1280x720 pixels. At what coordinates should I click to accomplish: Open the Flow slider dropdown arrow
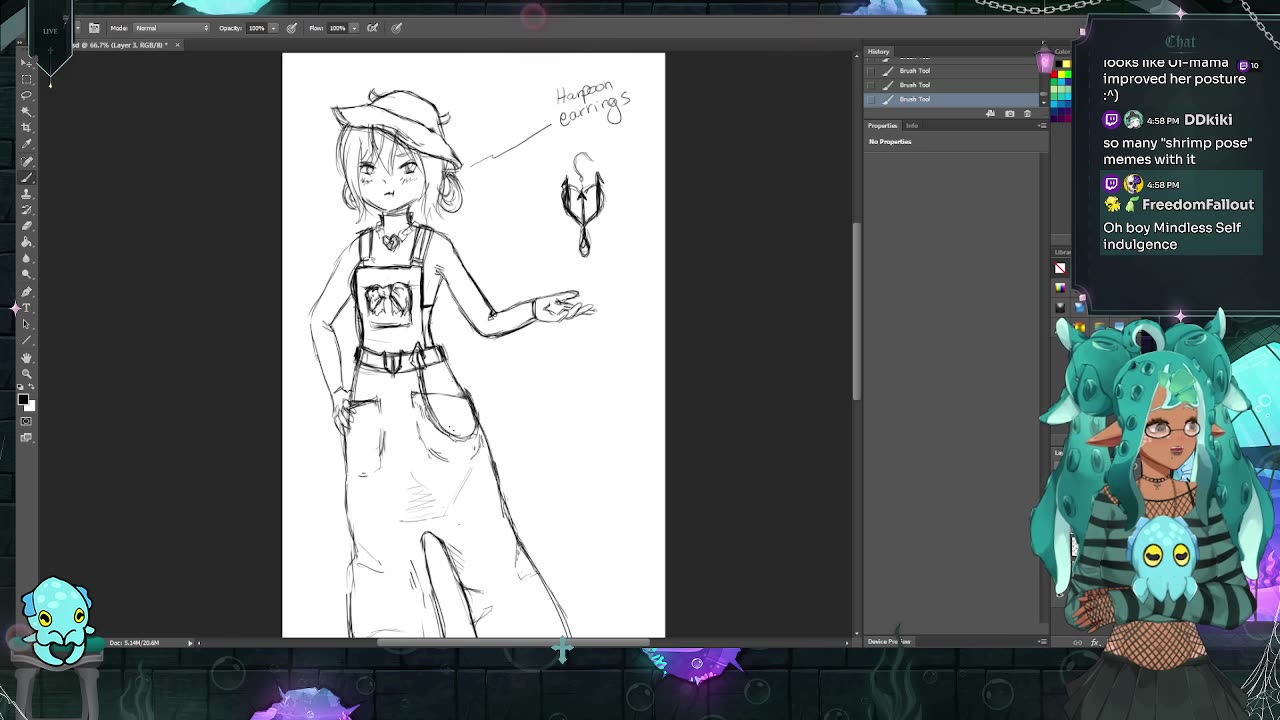click(x=354, y=28)
